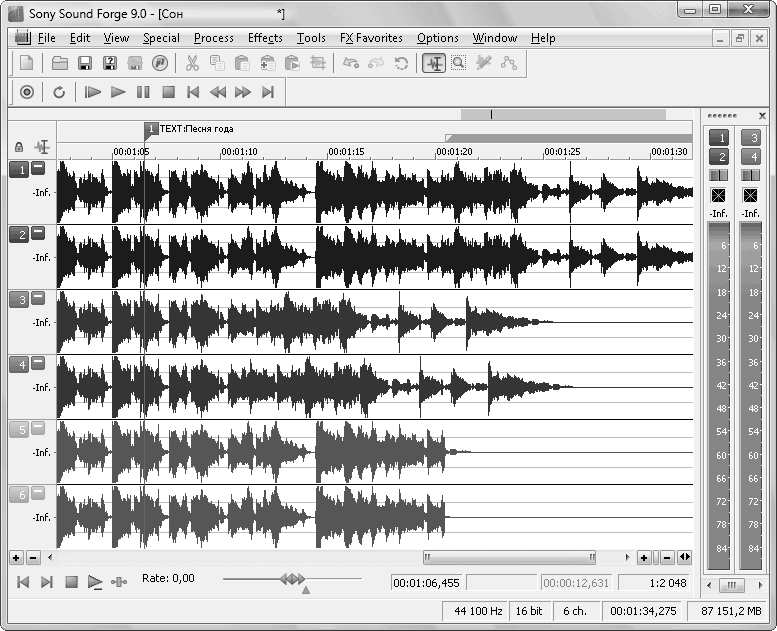777x631 pixels.
Task: Click the Record button in transport toolbar
Action: [27, 92]
